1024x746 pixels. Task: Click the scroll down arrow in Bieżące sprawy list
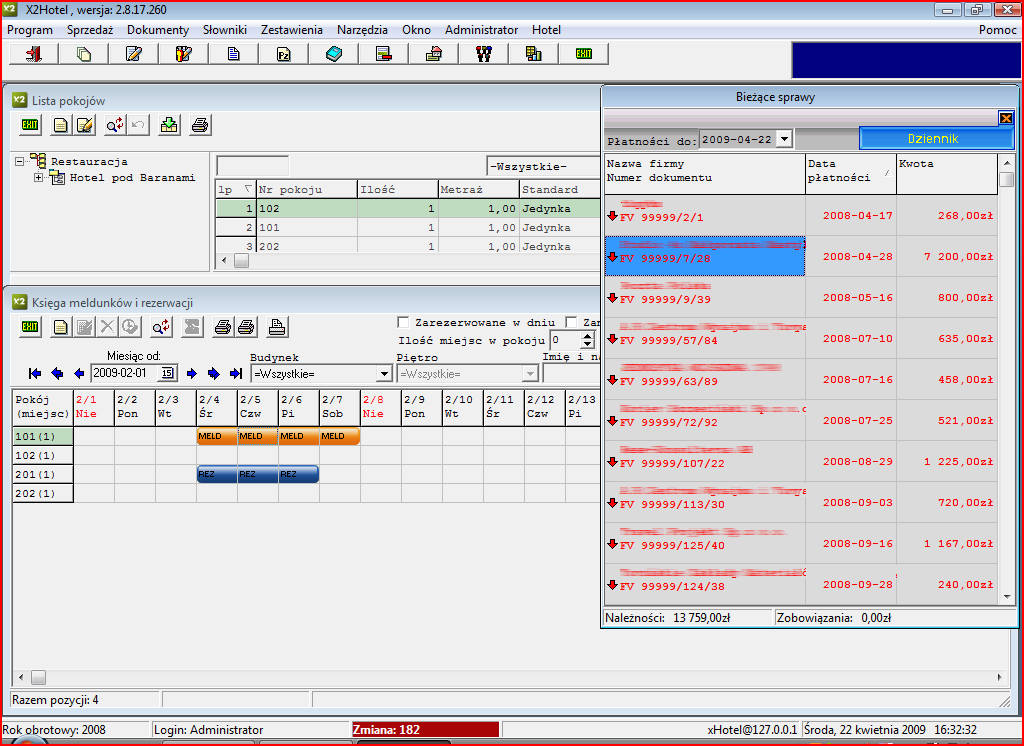pyautogui.click(x=1007, y=597)
